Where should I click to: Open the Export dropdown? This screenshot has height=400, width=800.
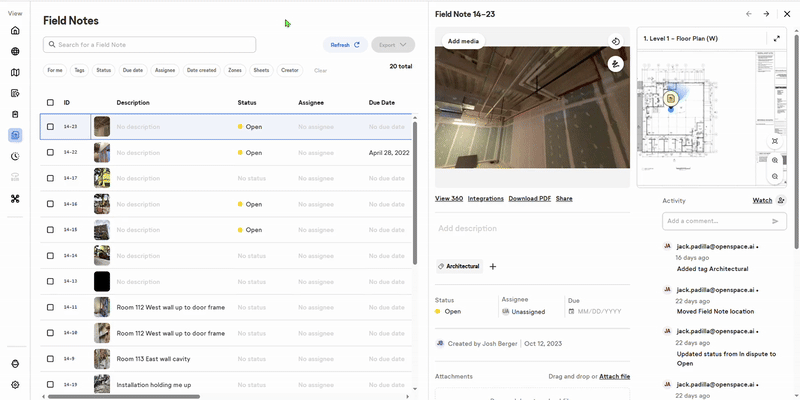(393, 45)
